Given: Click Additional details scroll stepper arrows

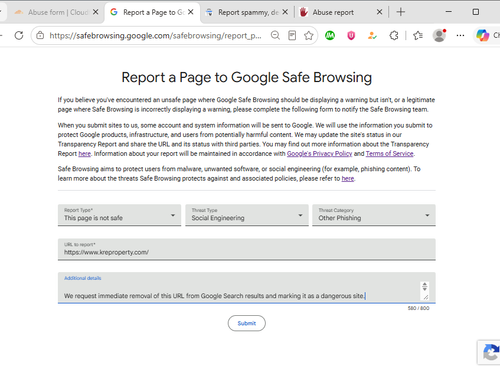Looking at the screenshot, I should coord(424,286).
